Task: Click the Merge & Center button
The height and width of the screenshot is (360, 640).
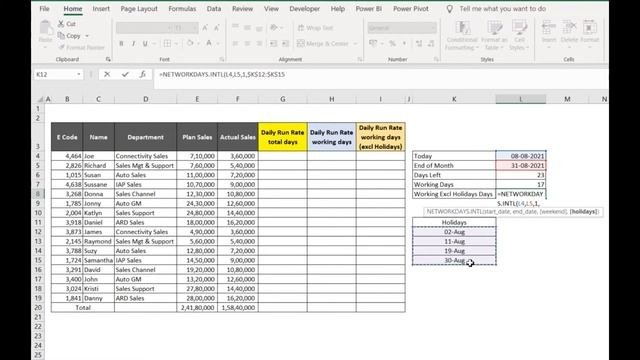Action: coord(323,43)
